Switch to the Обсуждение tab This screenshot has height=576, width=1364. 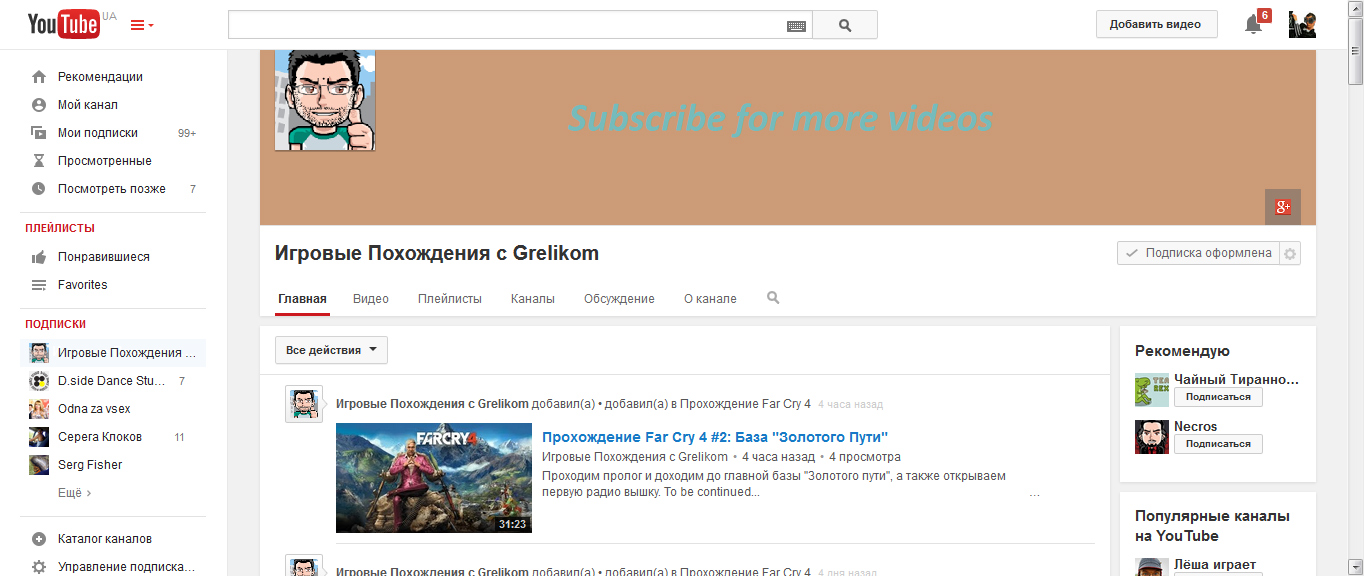(x=619, y=299)
